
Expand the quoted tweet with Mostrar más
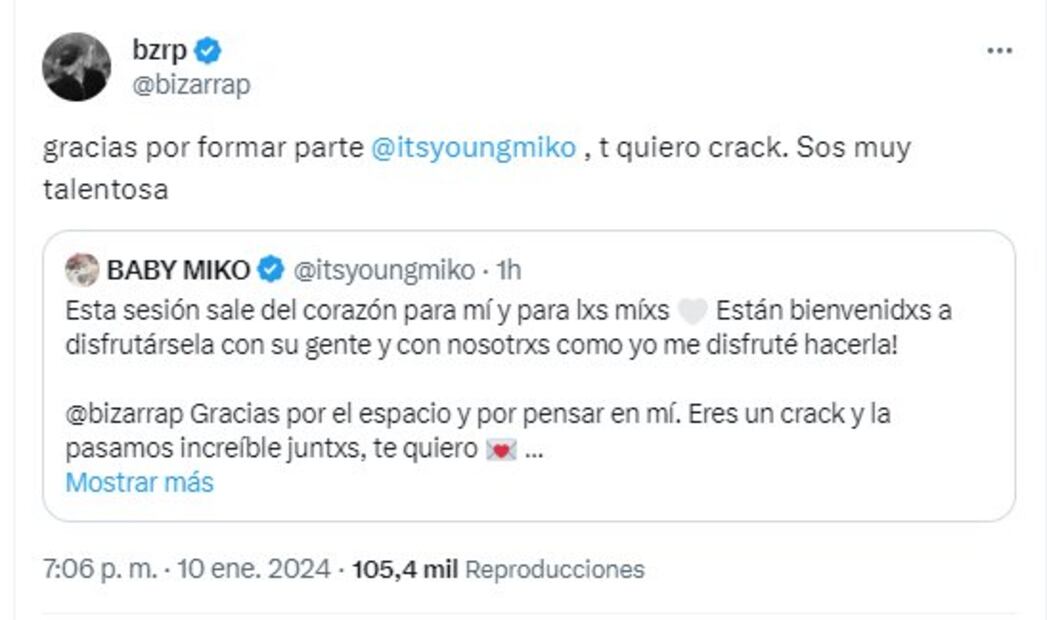tap(139, 482)
